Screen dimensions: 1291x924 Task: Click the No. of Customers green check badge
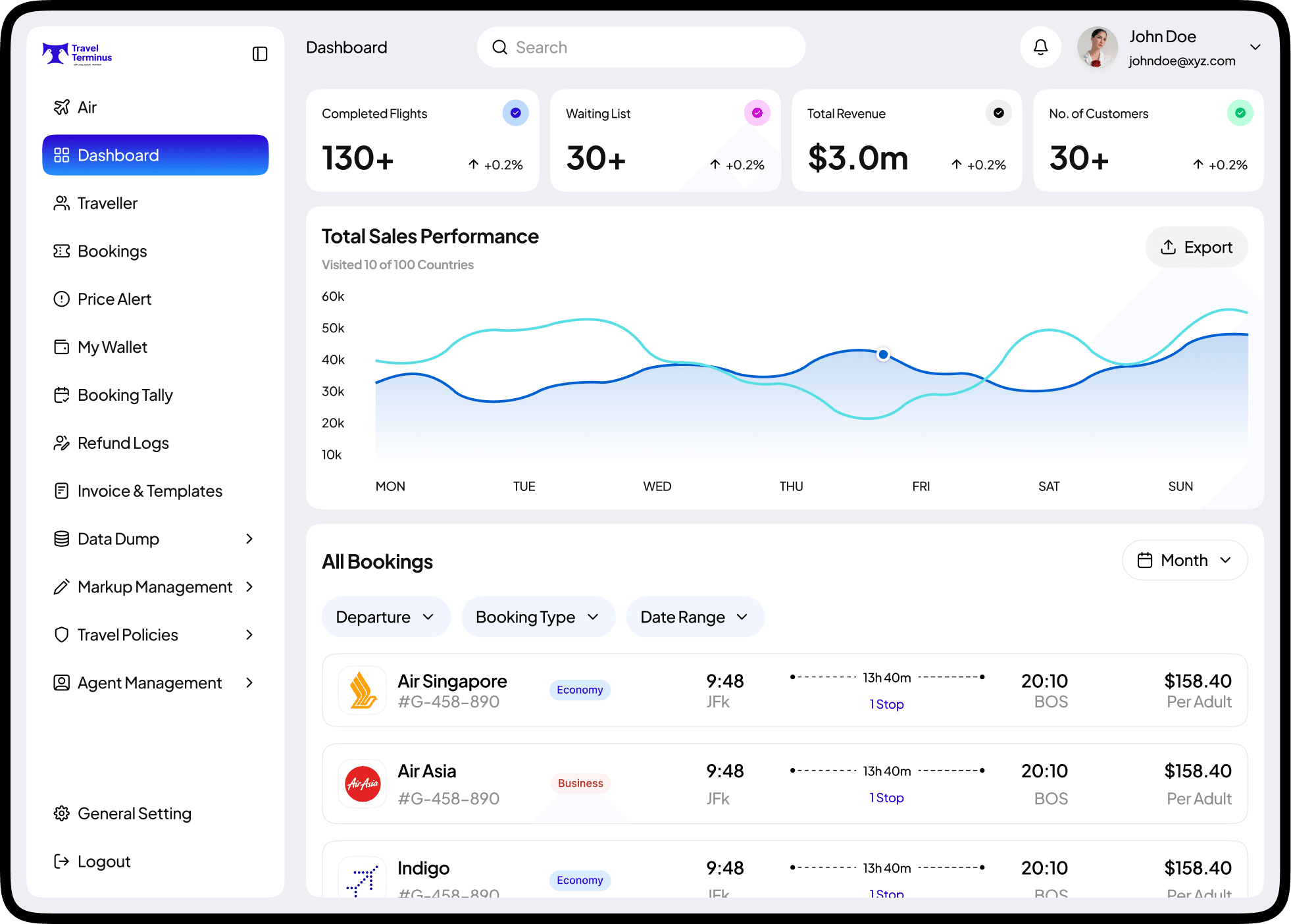click(x=1240, y=113)
